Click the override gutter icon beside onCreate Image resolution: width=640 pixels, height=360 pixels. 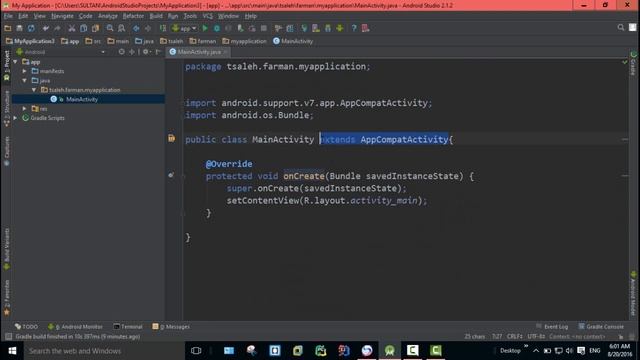[171, 175]
